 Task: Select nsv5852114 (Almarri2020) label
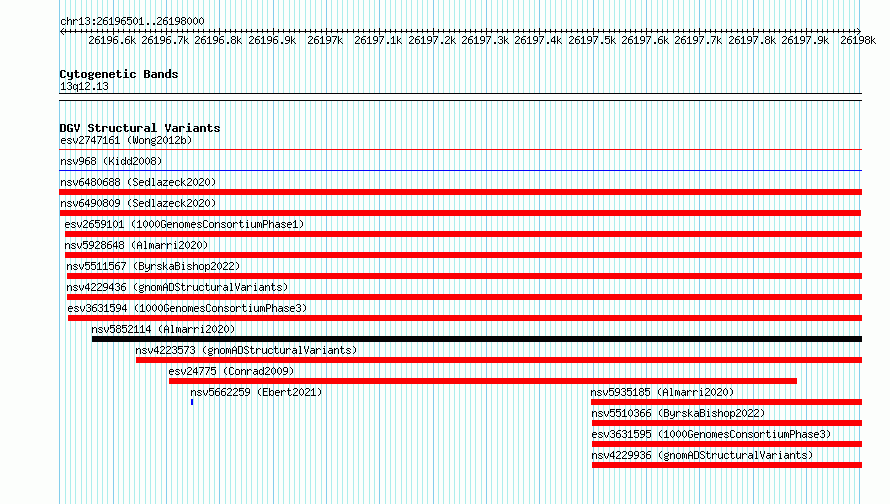(163, 329)
